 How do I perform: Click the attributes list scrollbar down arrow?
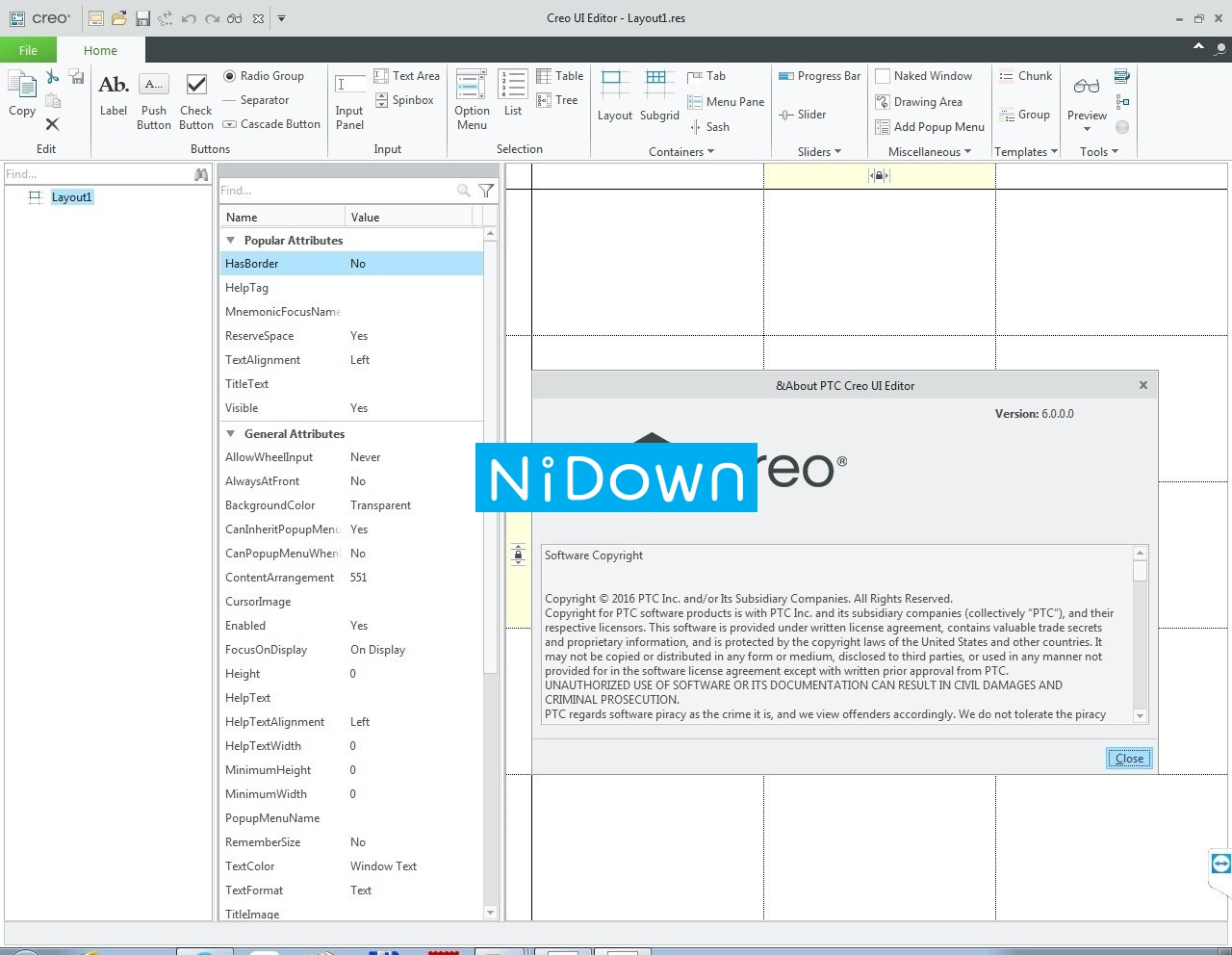490,913
